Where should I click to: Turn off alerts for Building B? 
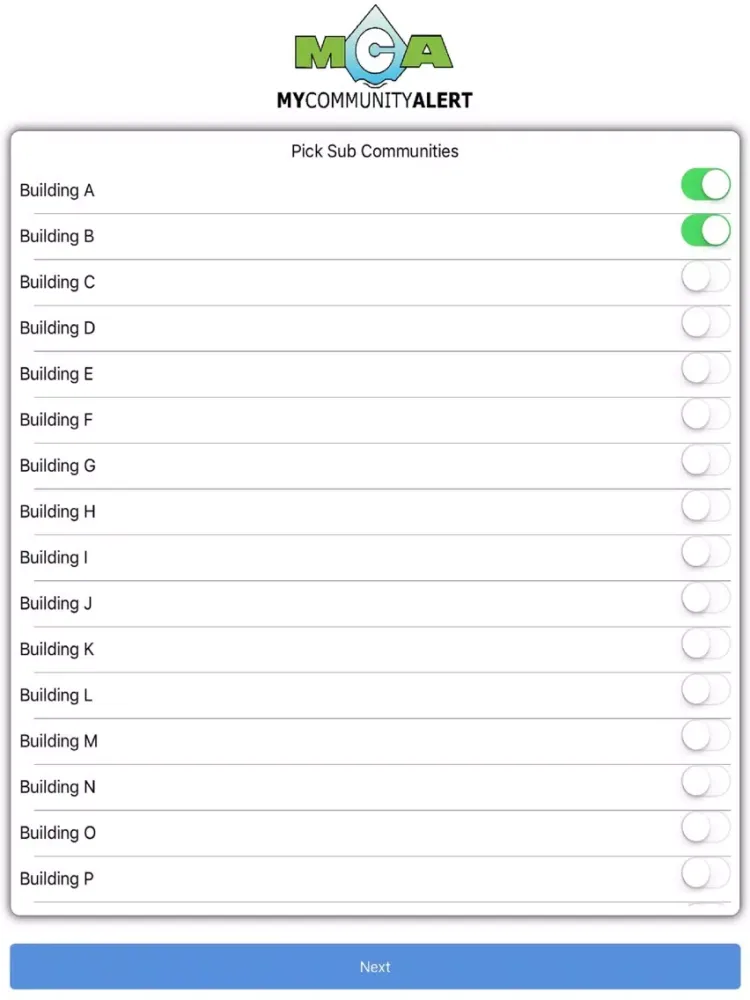[705, 230]
